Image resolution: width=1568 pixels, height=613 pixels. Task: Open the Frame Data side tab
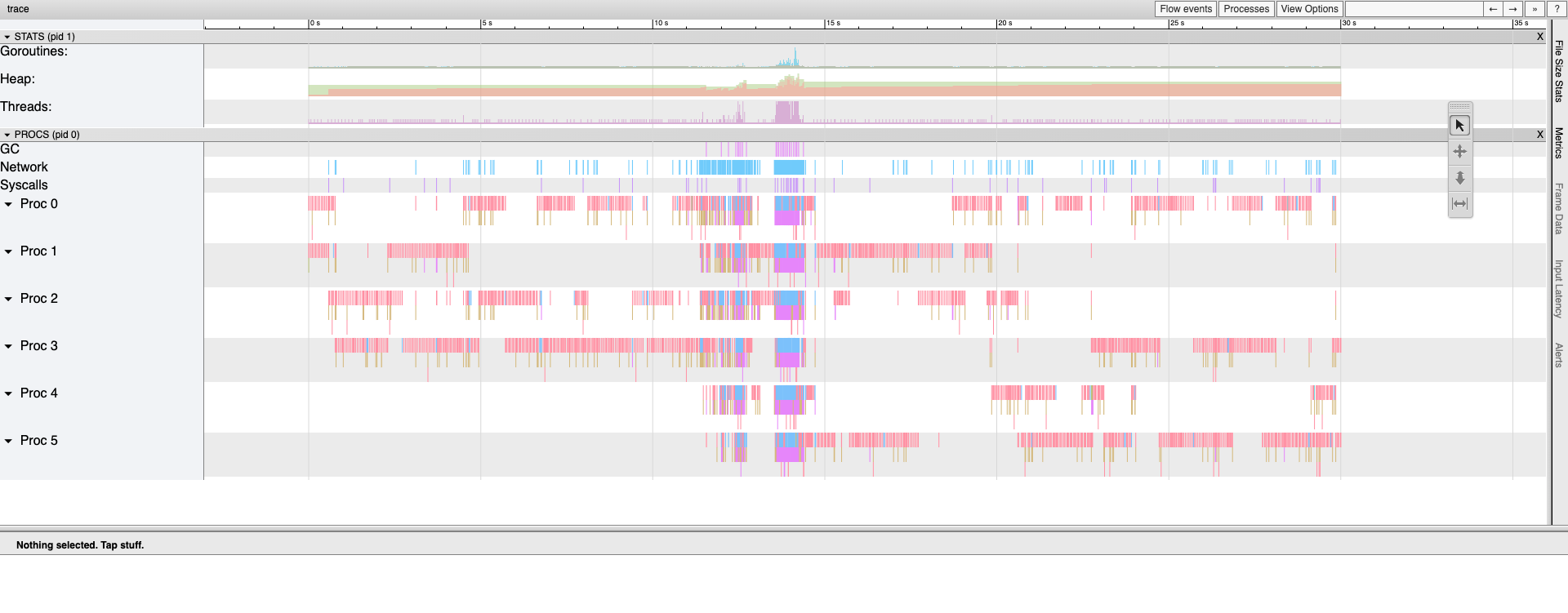pos(1559,208)
